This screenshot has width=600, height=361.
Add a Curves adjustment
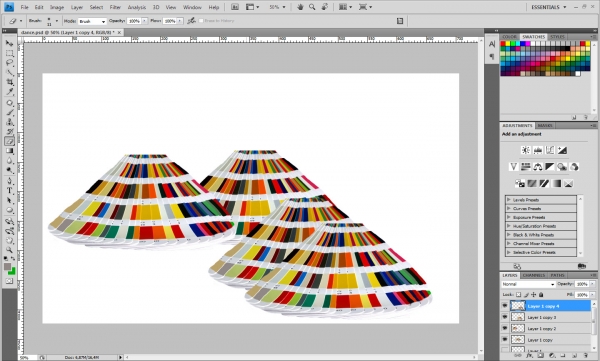click(550, 150)
